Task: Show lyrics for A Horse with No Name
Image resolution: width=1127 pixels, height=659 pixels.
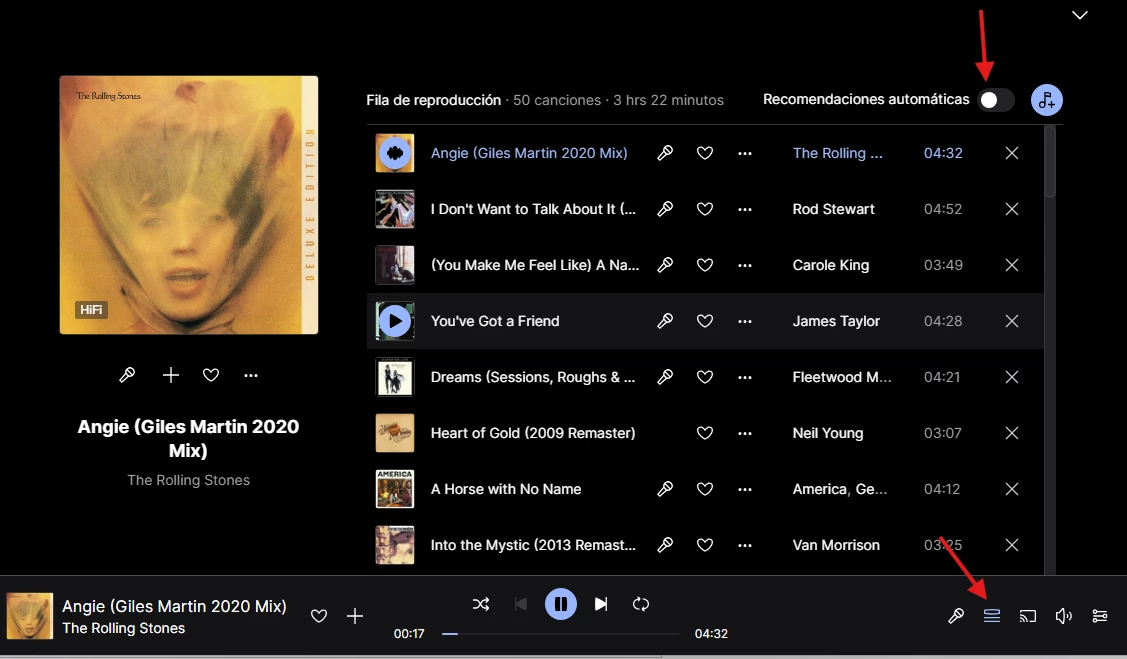Action: [x=665, y=489]
